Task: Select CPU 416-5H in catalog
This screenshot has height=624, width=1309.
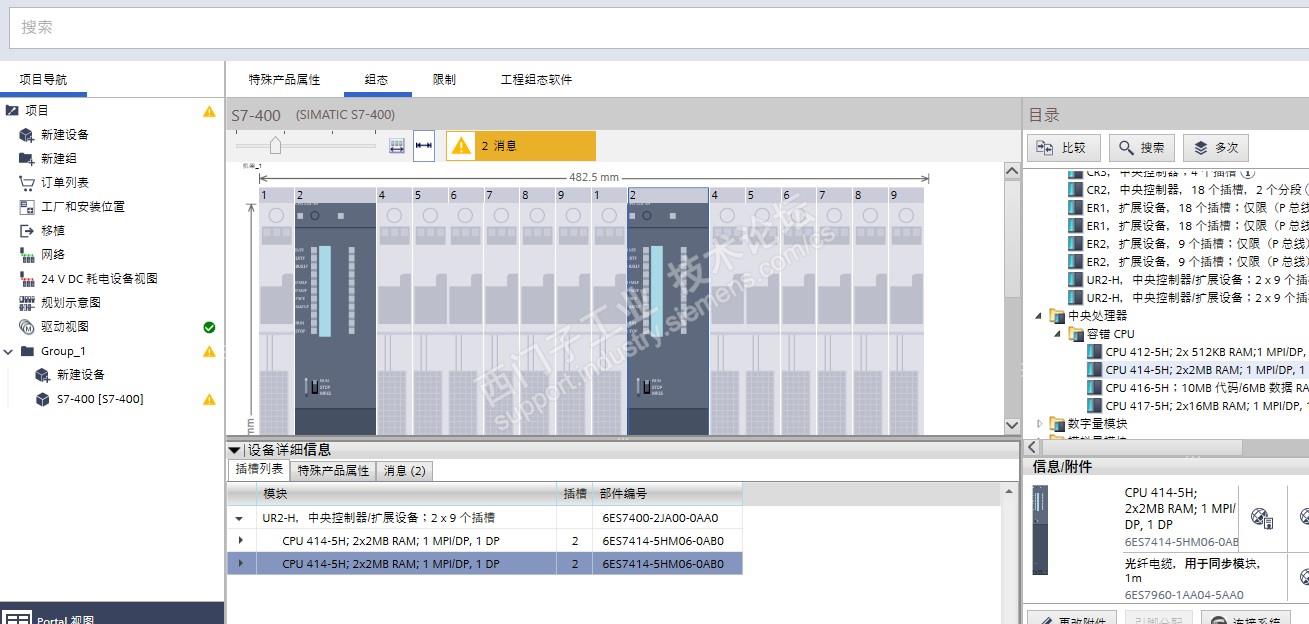Action: coord(1196,388)
